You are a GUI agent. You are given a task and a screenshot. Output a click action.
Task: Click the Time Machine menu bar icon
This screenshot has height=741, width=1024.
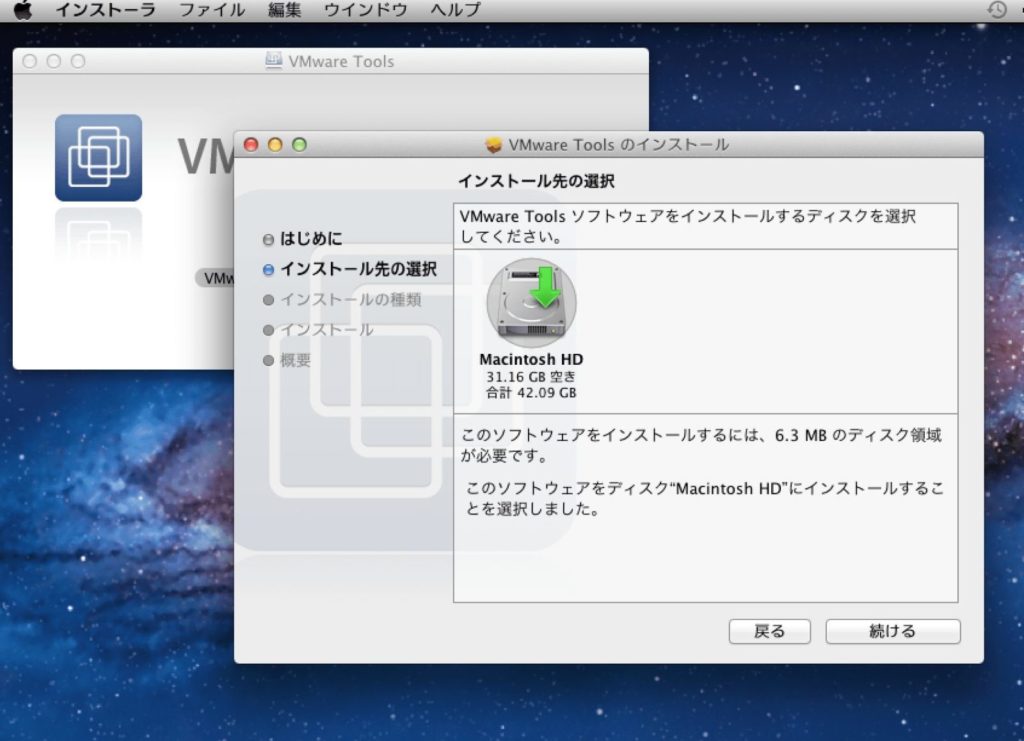coord(997,10)
